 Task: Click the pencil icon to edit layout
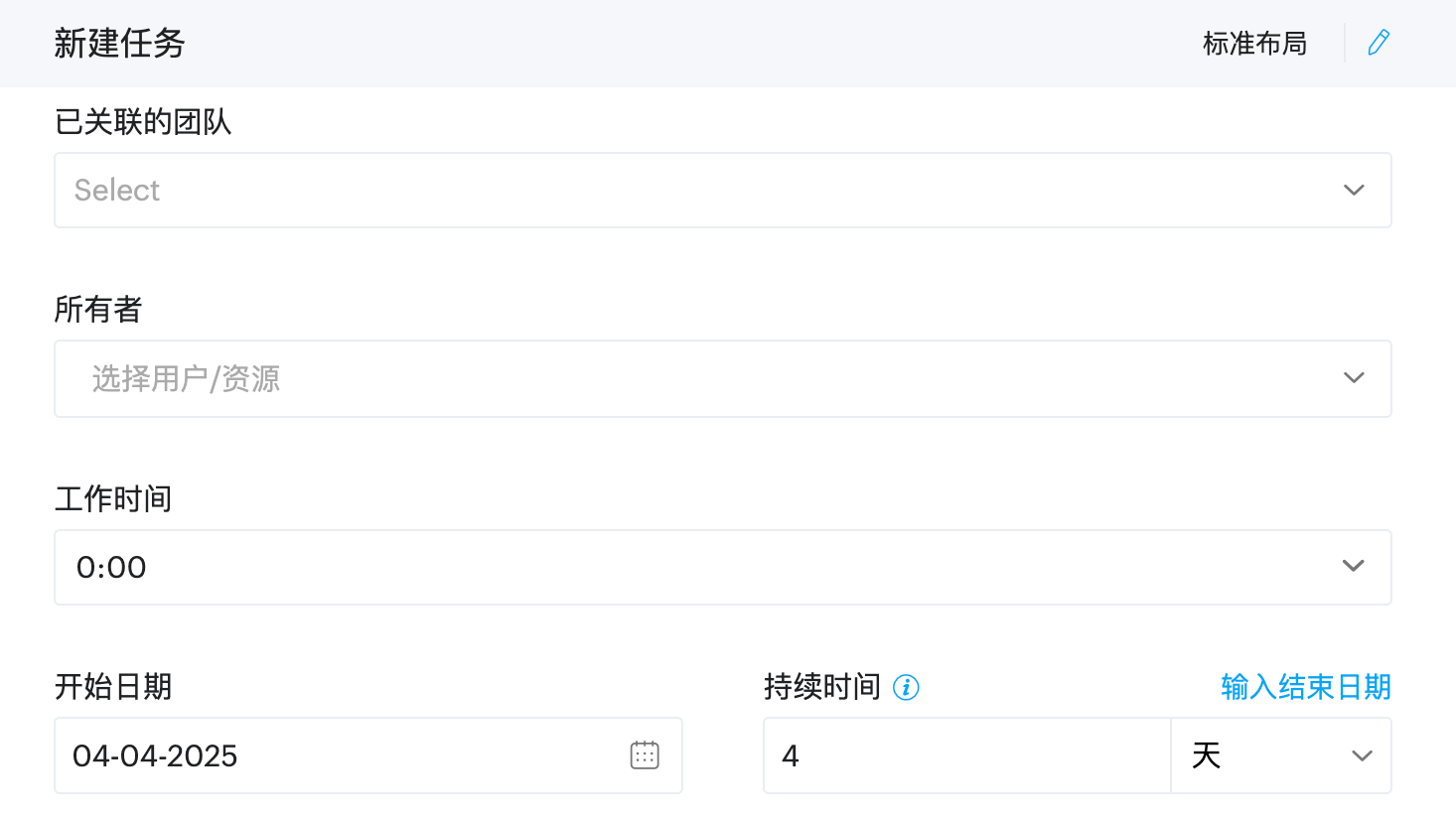pyautogui.click(x=1379, y=43)
